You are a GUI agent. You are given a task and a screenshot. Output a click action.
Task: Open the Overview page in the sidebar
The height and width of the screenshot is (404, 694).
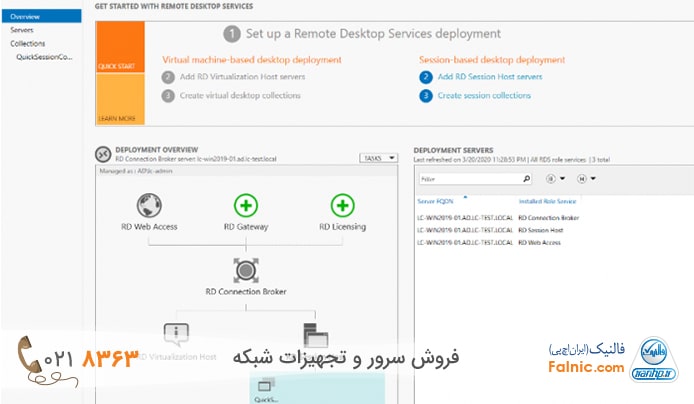pos(25,17)
